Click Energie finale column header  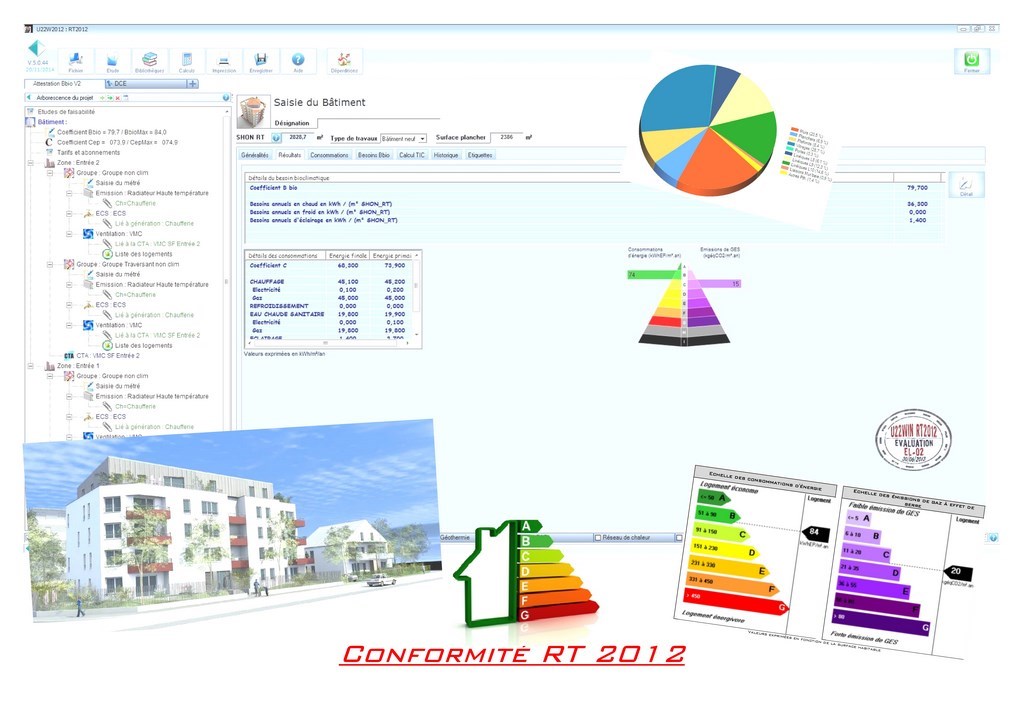coord(347,256)
